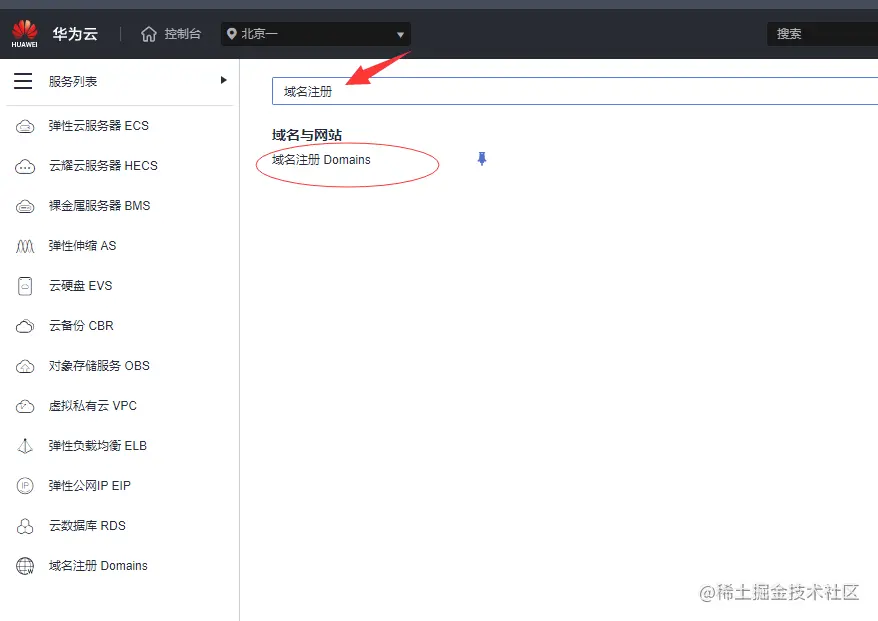The width and height of the screenshot is (878, 621).
Task: Open 云耀云服务器 HECS service
Action: click(103, 166)
